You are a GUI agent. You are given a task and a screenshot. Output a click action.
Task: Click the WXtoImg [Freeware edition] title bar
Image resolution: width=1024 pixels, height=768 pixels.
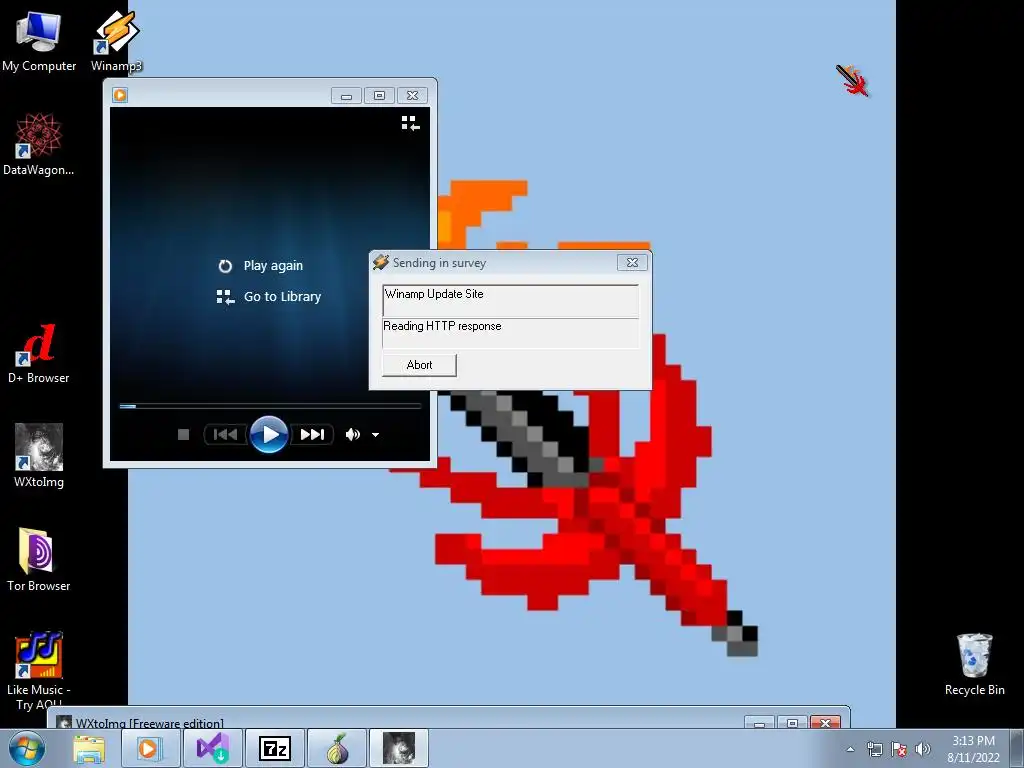point(449,720)
